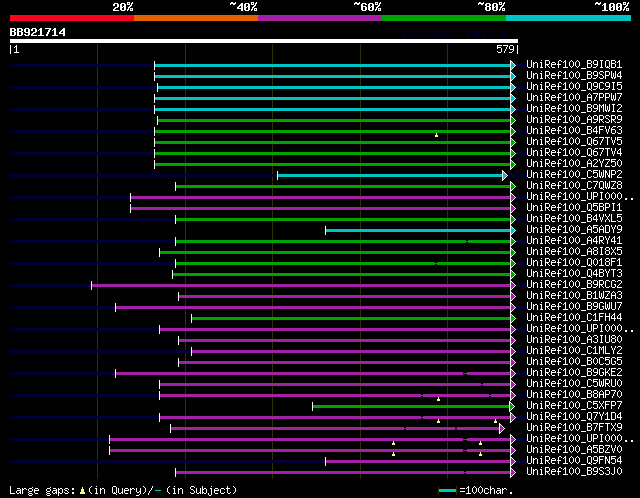Select label UniRef100_B7FTX9

574,428
